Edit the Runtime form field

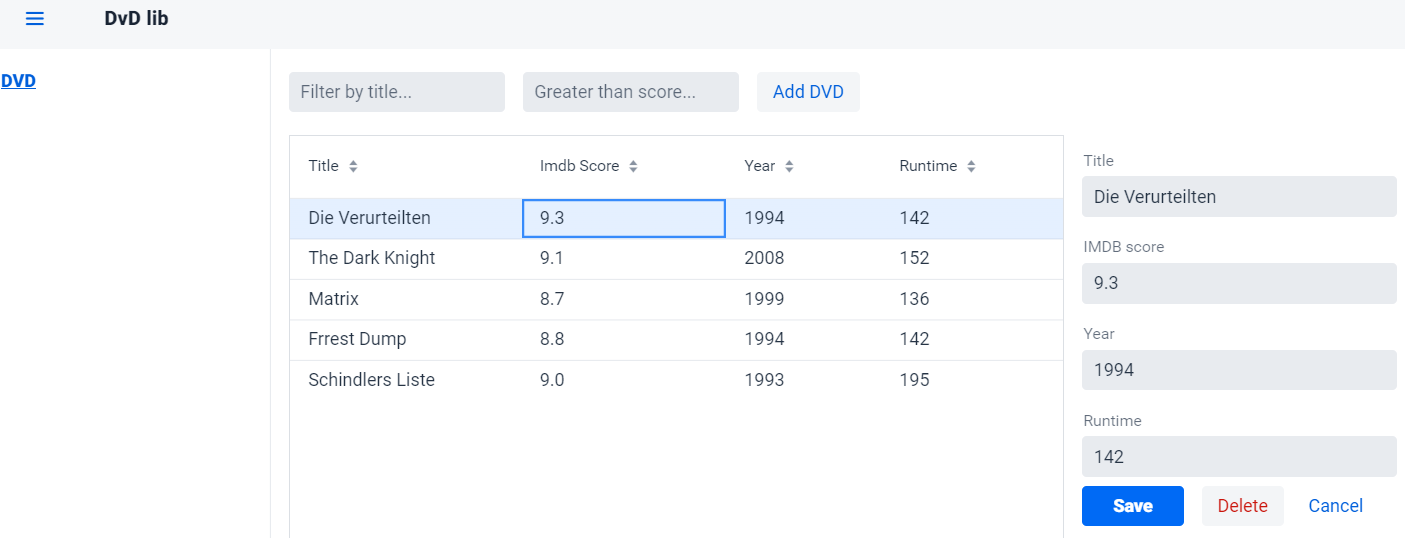tap(1239, 456)
